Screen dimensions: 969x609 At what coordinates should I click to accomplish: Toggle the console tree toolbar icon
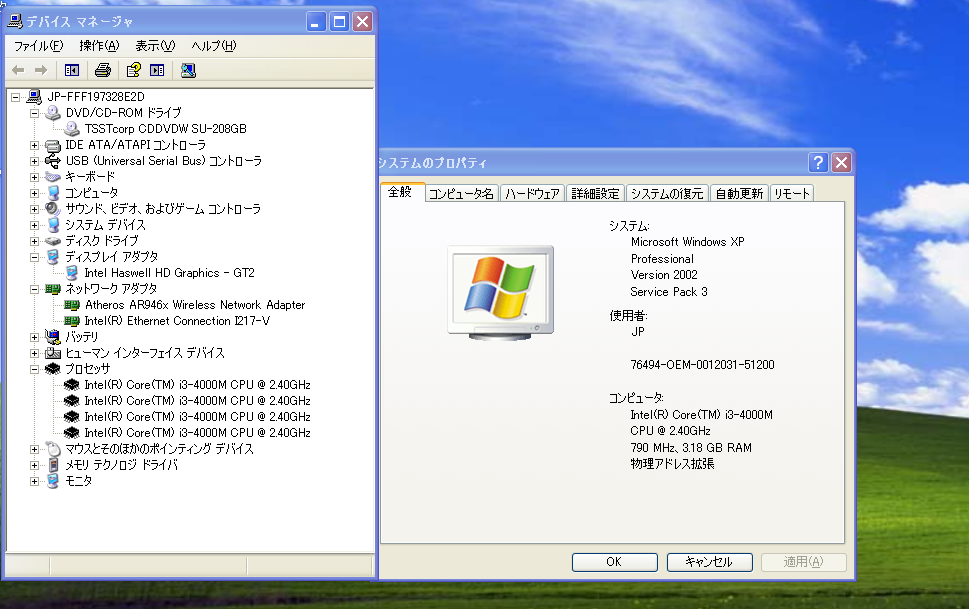tap(72, 70)
